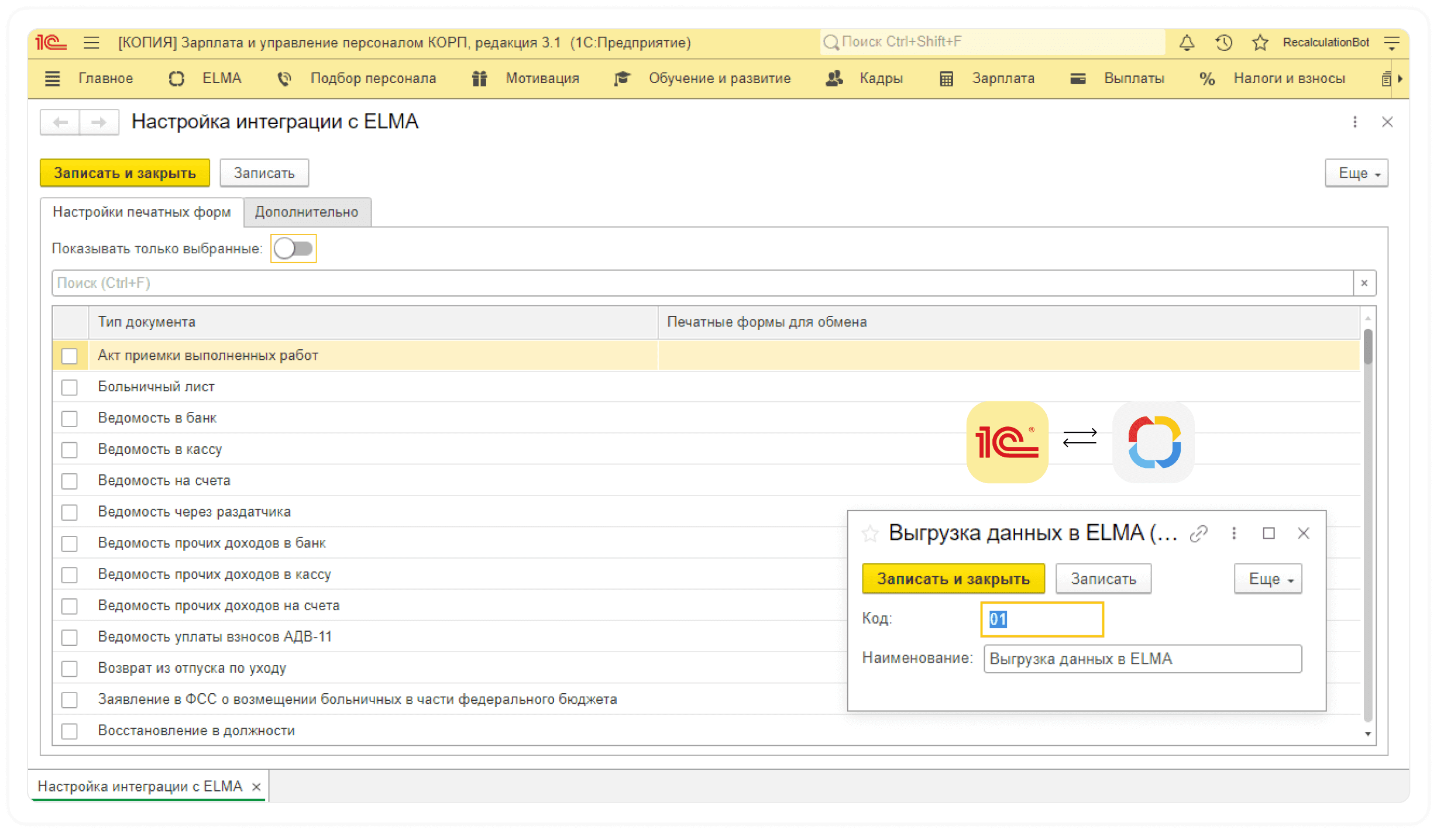Screen dimensions: 1437x840
Task: Copy link via dialog chain icon
Action: tap(1198, 533)
